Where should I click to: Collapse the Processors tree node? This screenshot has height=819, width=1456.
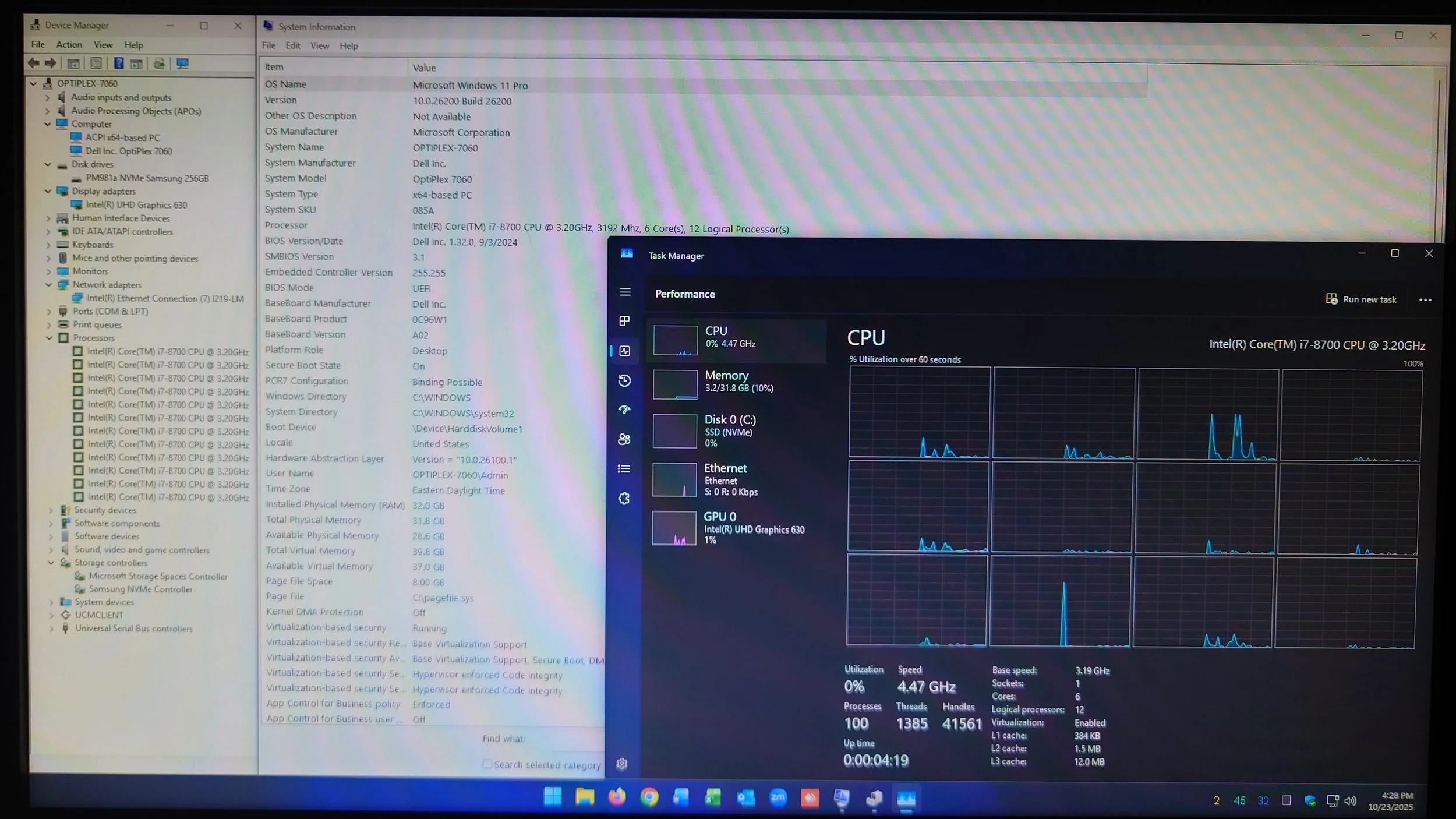(50, 338)
